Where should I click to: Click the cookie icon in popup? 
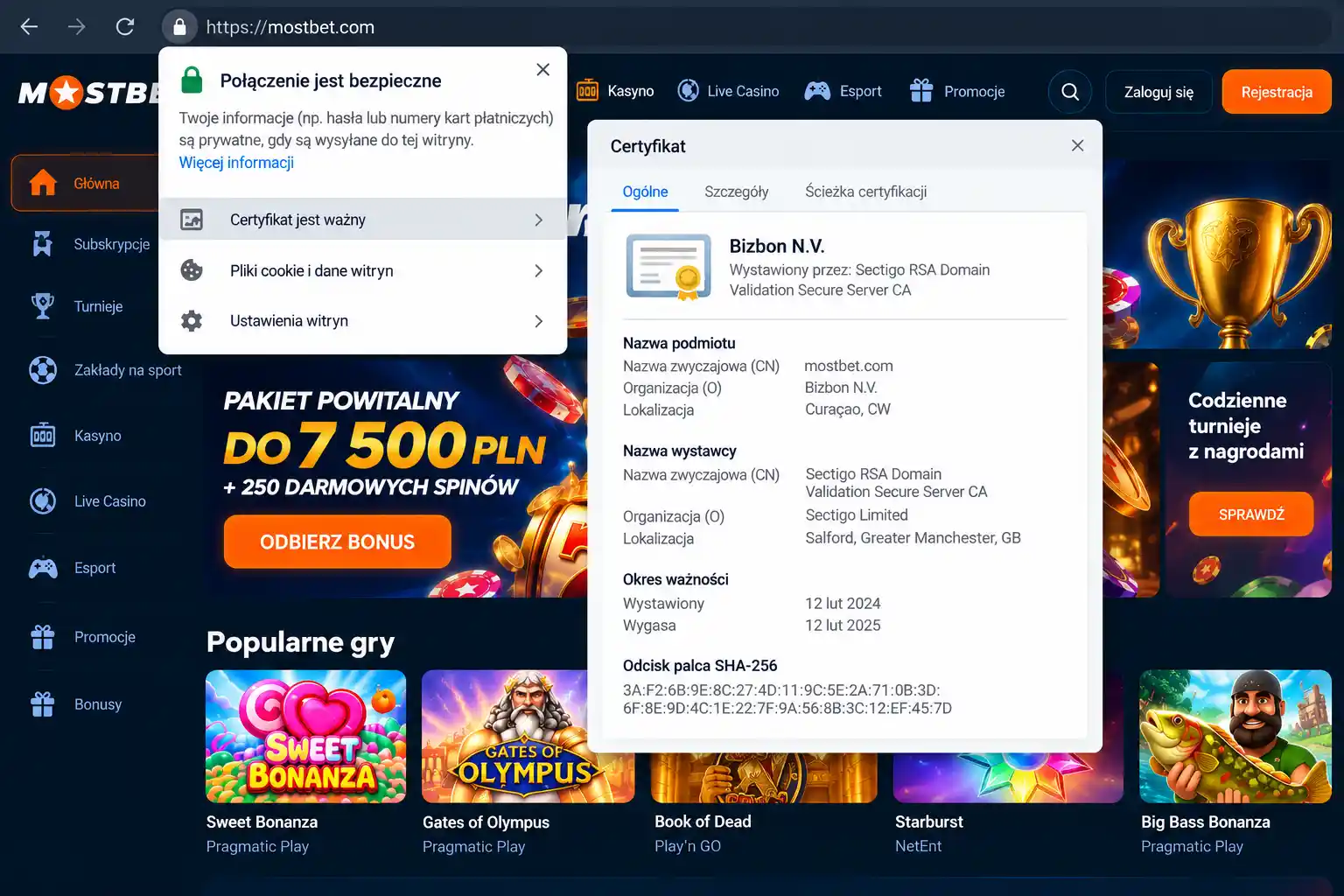tap(192, 270)
